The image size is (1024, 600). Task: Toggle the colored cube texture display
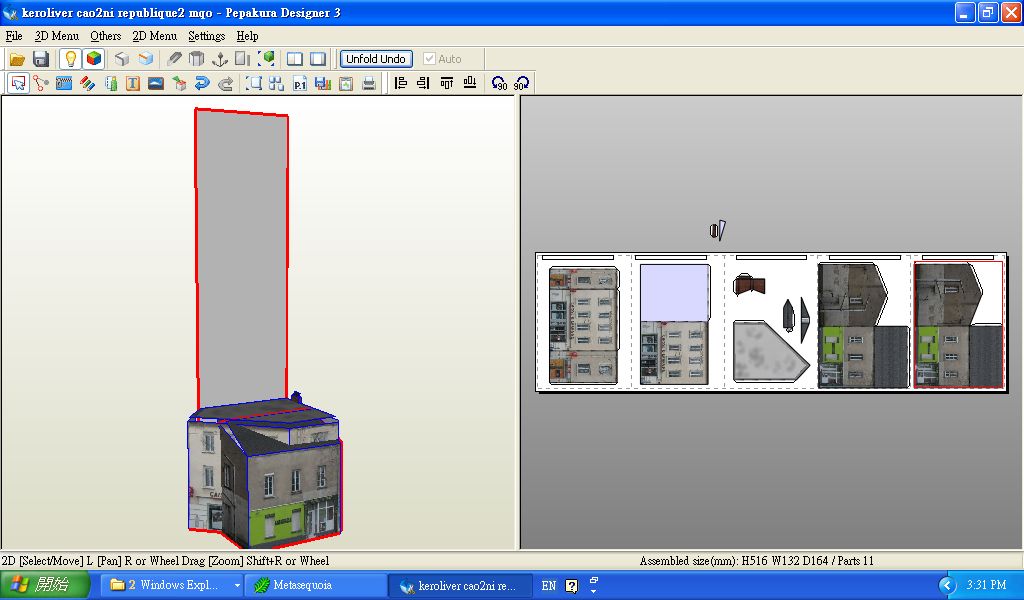click(93, 59)
